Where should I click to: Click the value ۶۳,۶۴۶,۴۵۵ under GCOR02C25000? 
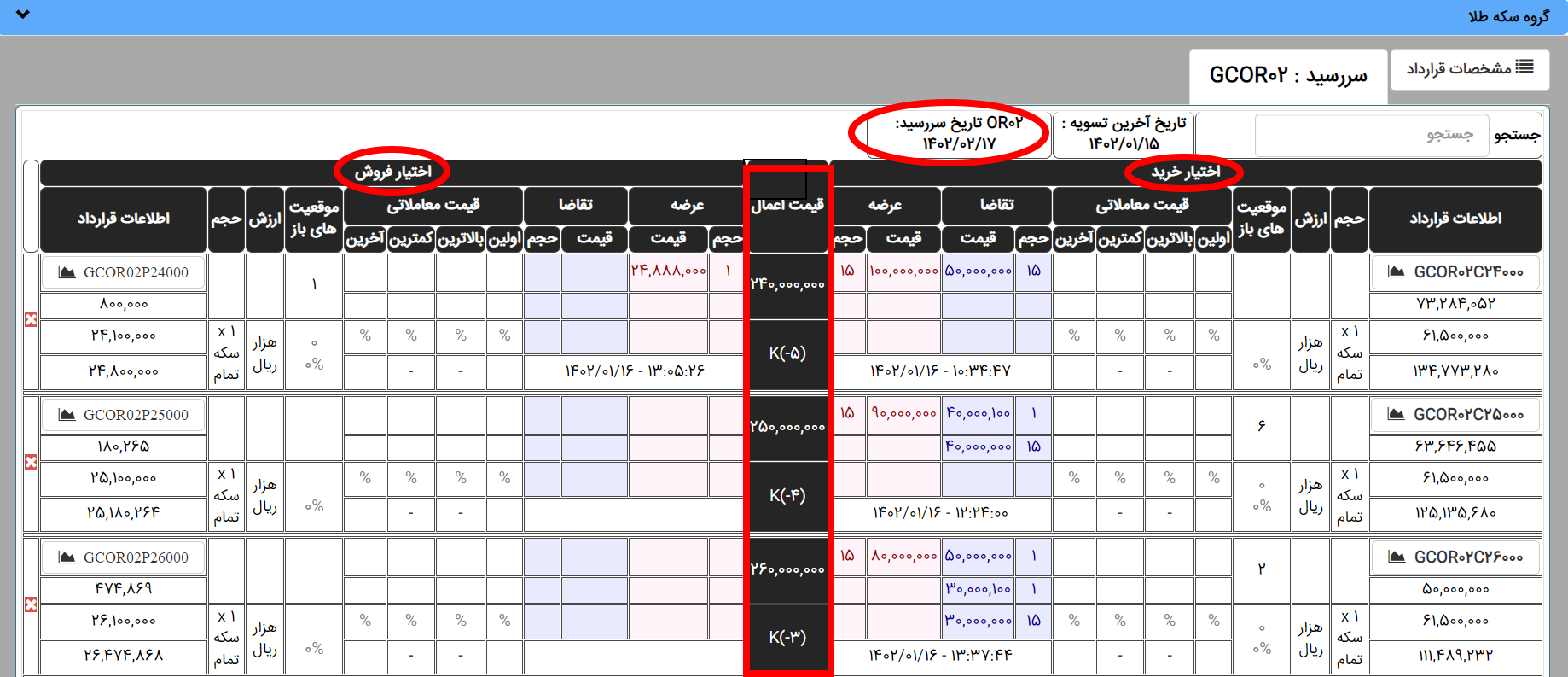point(1455,446)
